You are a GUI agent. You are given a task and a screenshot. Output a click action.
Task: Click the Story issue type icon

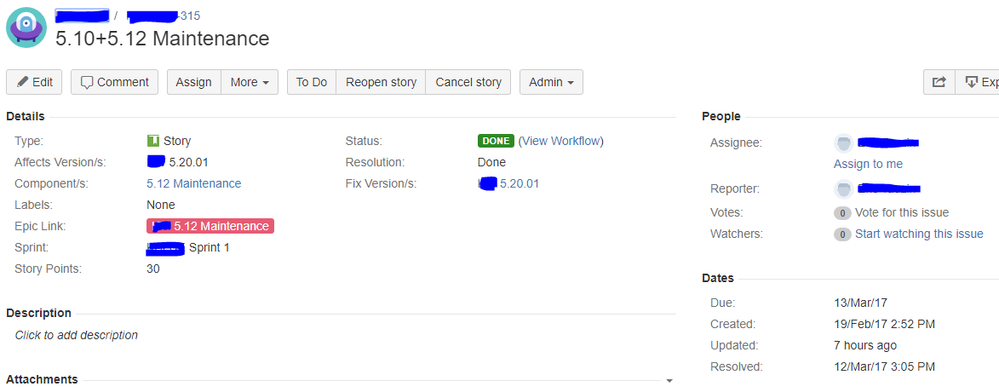tap(152, 141)
